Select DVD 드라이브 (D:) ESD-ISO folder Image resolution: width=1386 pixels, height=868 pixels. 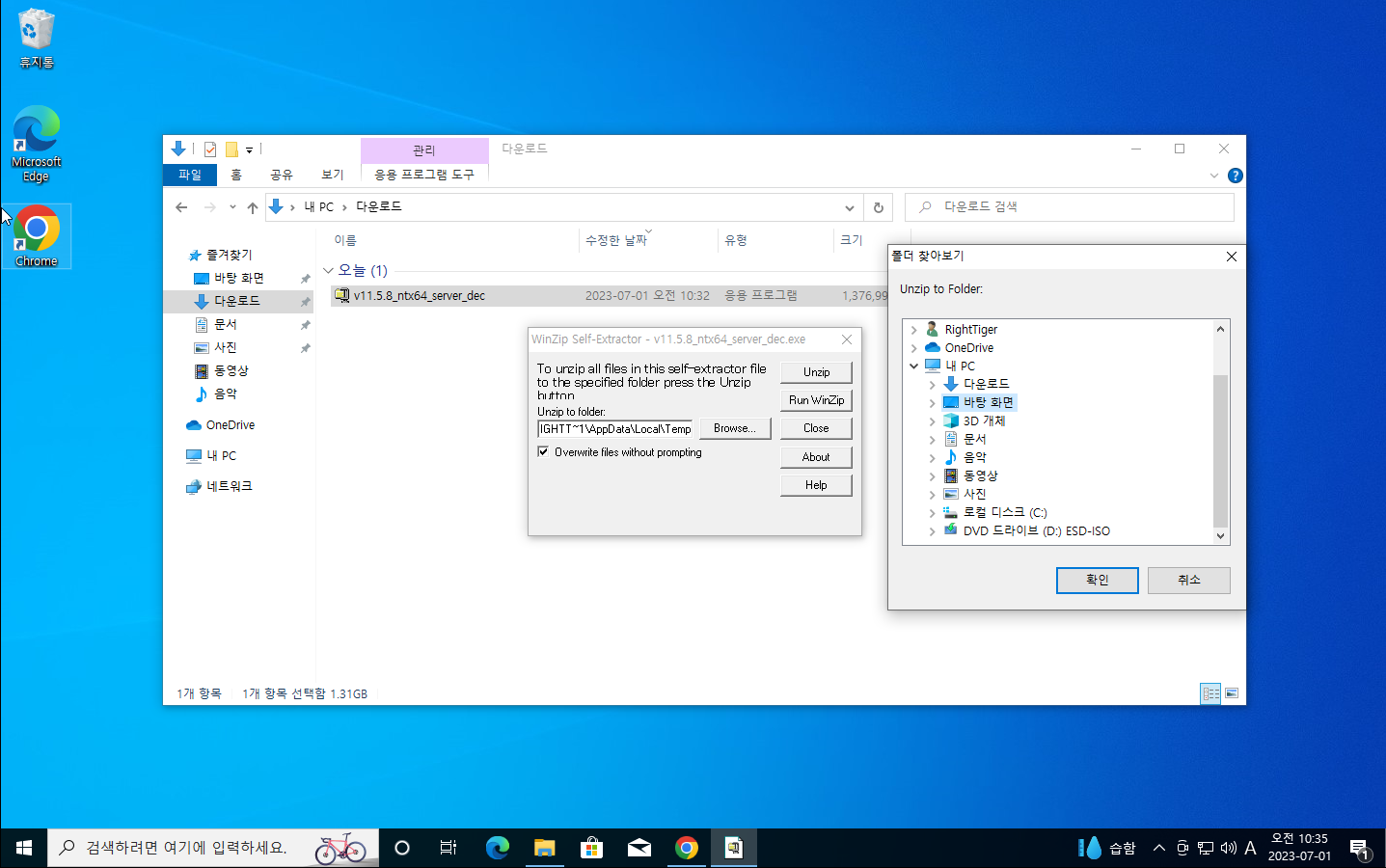click(1036, 531)
